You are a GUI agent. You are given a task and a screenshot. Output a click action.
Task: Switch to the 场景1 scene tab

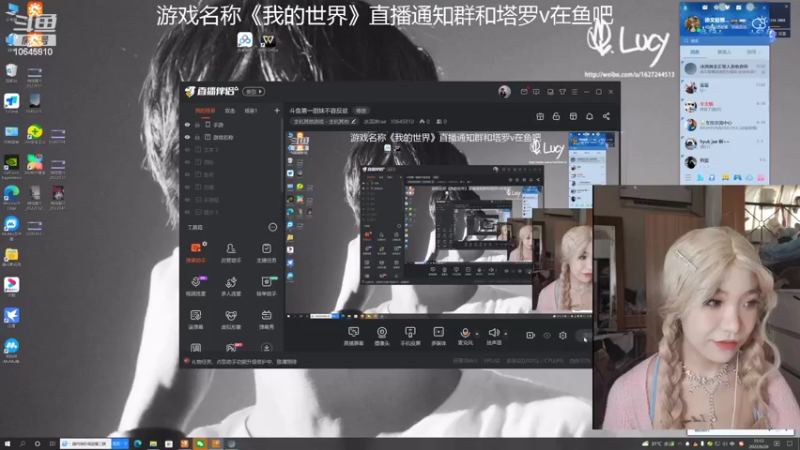coord(251,111)
